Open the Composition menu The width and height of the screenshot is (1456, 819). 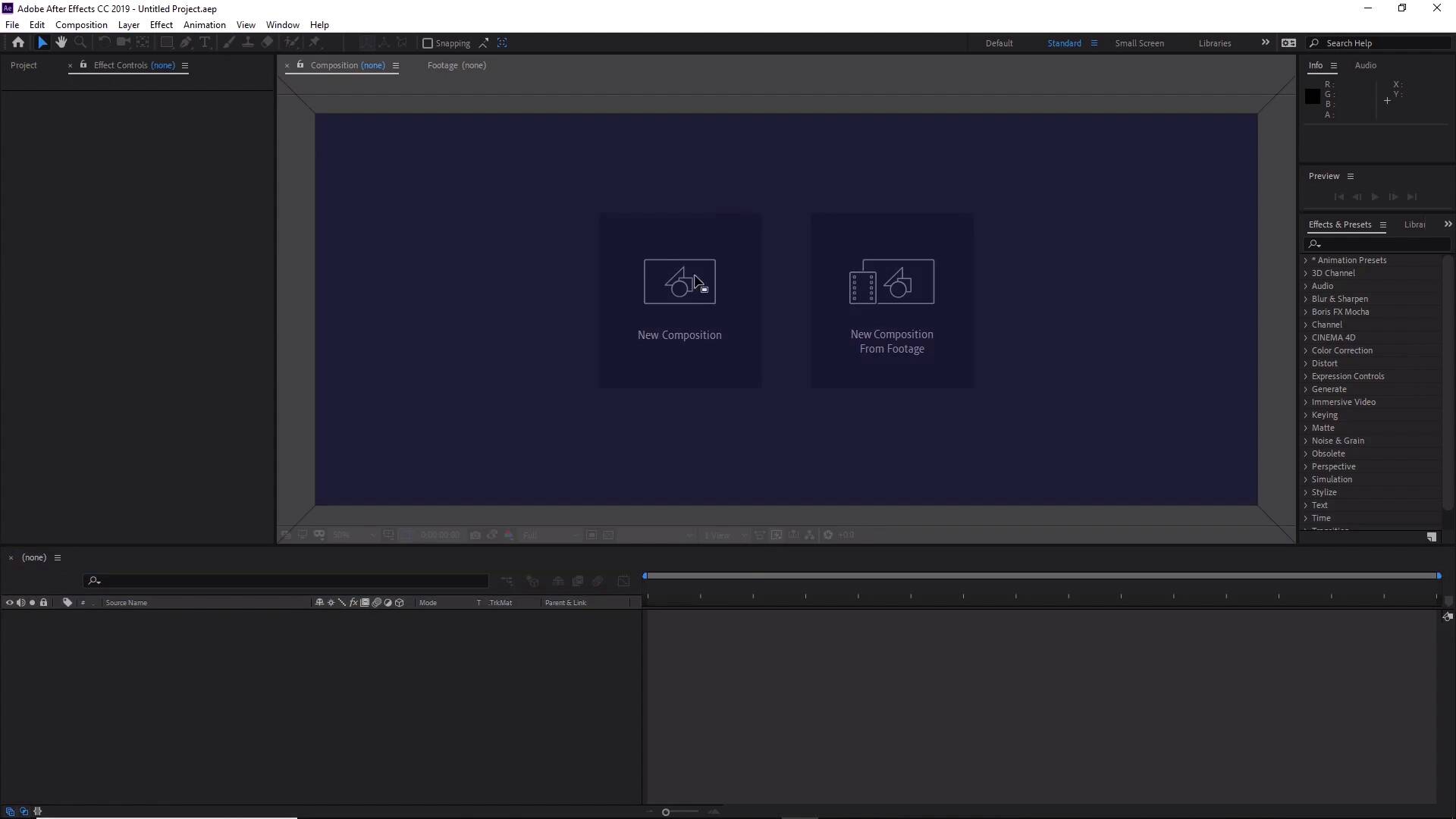[x=81, y=25]
